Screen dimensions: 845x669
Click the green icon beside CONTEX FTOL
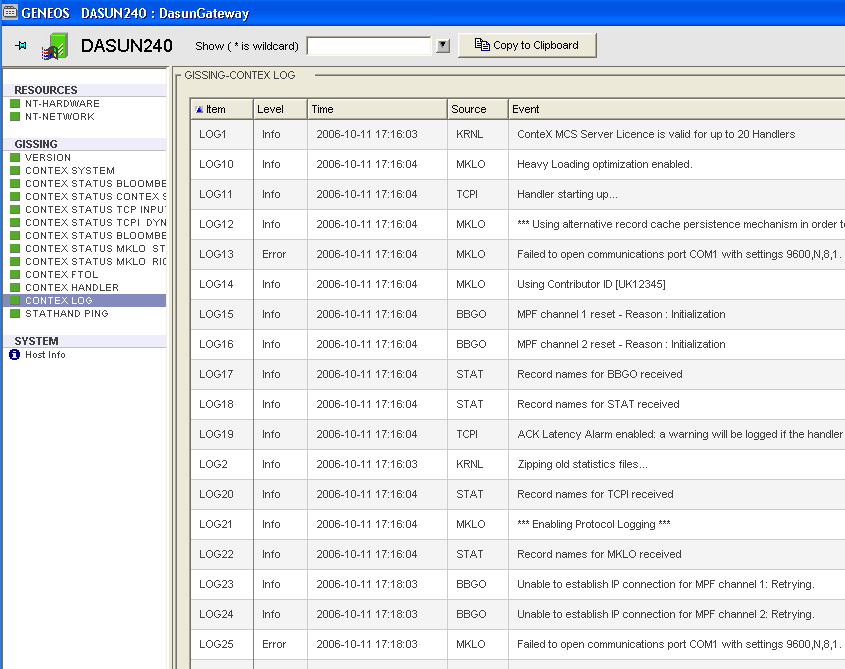click(x=15, y=275)
